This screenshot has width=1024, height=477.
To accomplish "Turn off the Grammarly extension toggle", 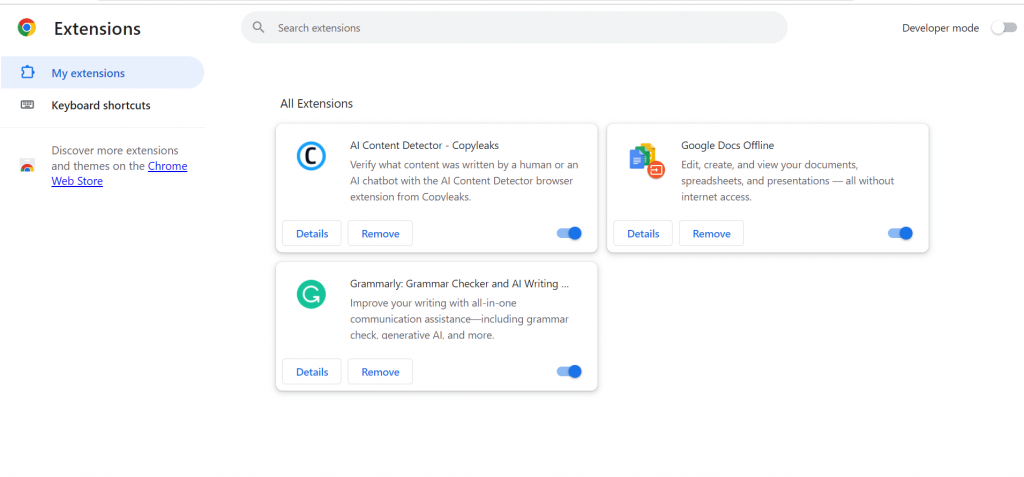I will click(569, 371).
